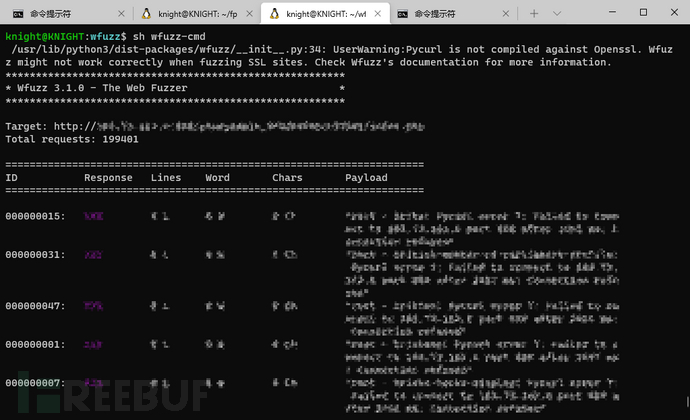Click result ID 000000007

coord(35,383)
